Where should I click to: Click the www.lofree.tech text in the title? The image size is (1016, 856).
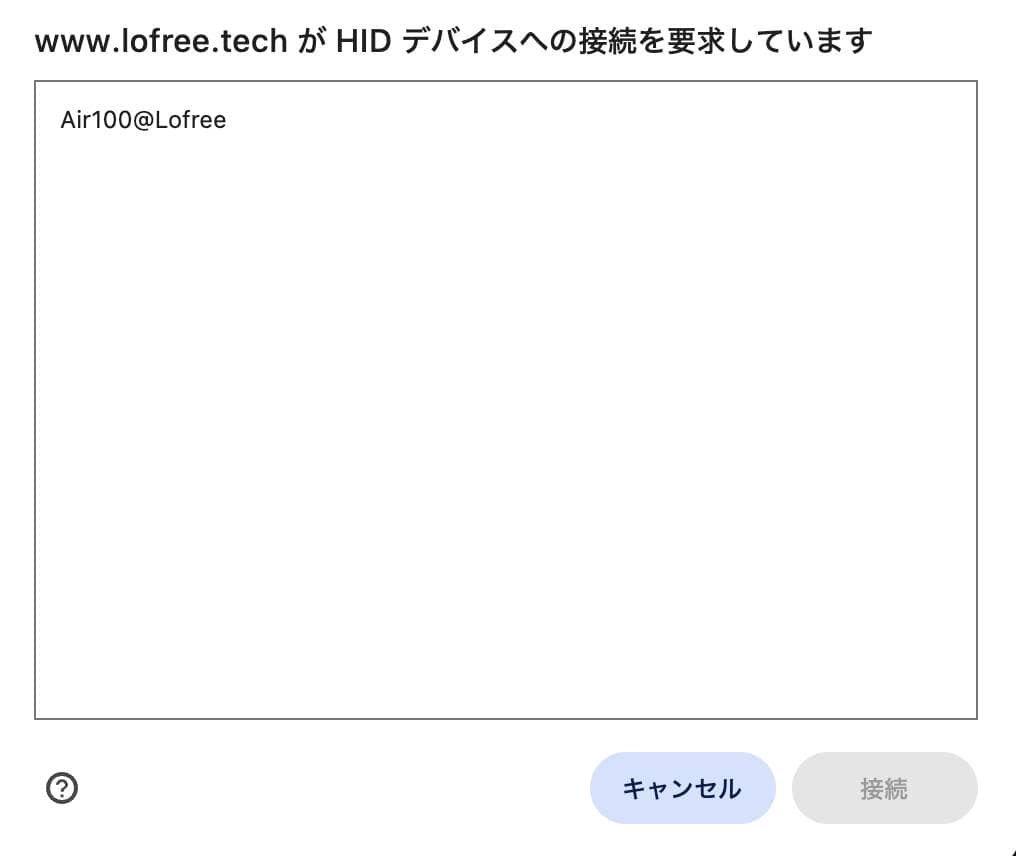pos(158,40)
